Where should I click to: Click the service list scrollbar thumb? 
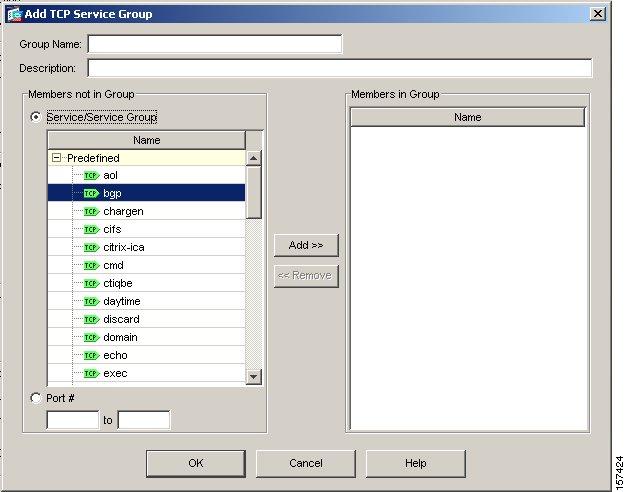click(254, 193)
